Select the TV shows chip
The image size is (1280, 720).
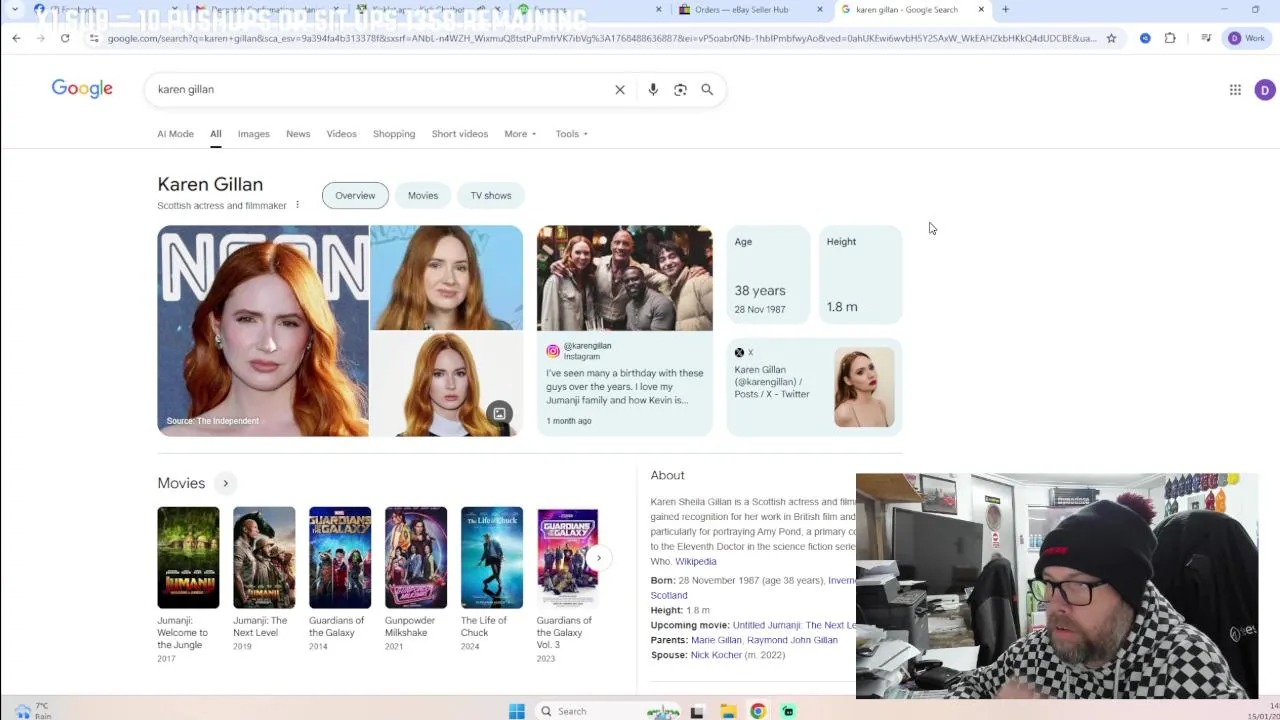pyautogui.click(x=491, y=196)
